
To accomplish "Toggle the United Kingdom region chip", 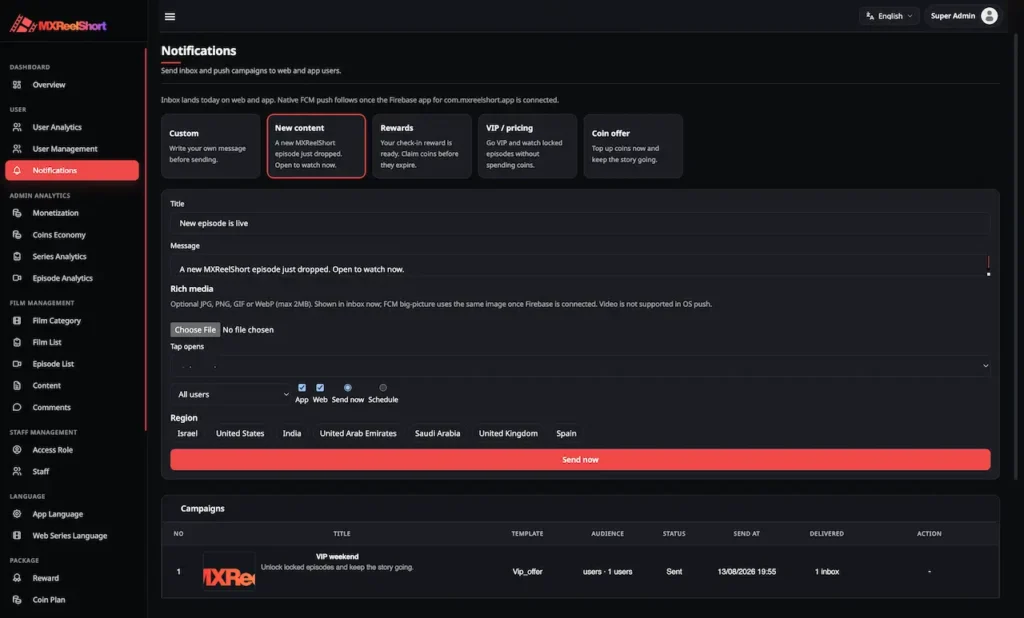I will 508,433.
